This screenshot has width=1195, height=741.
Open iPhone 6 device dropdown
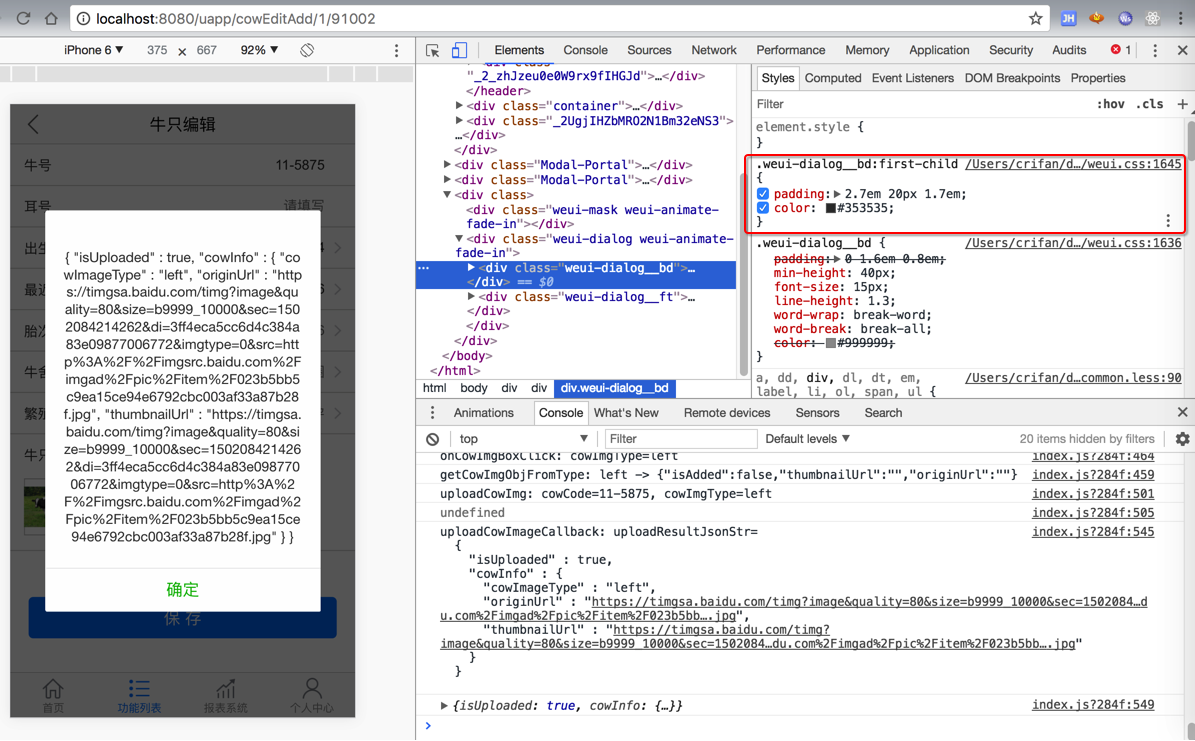[x=94, y=50]
